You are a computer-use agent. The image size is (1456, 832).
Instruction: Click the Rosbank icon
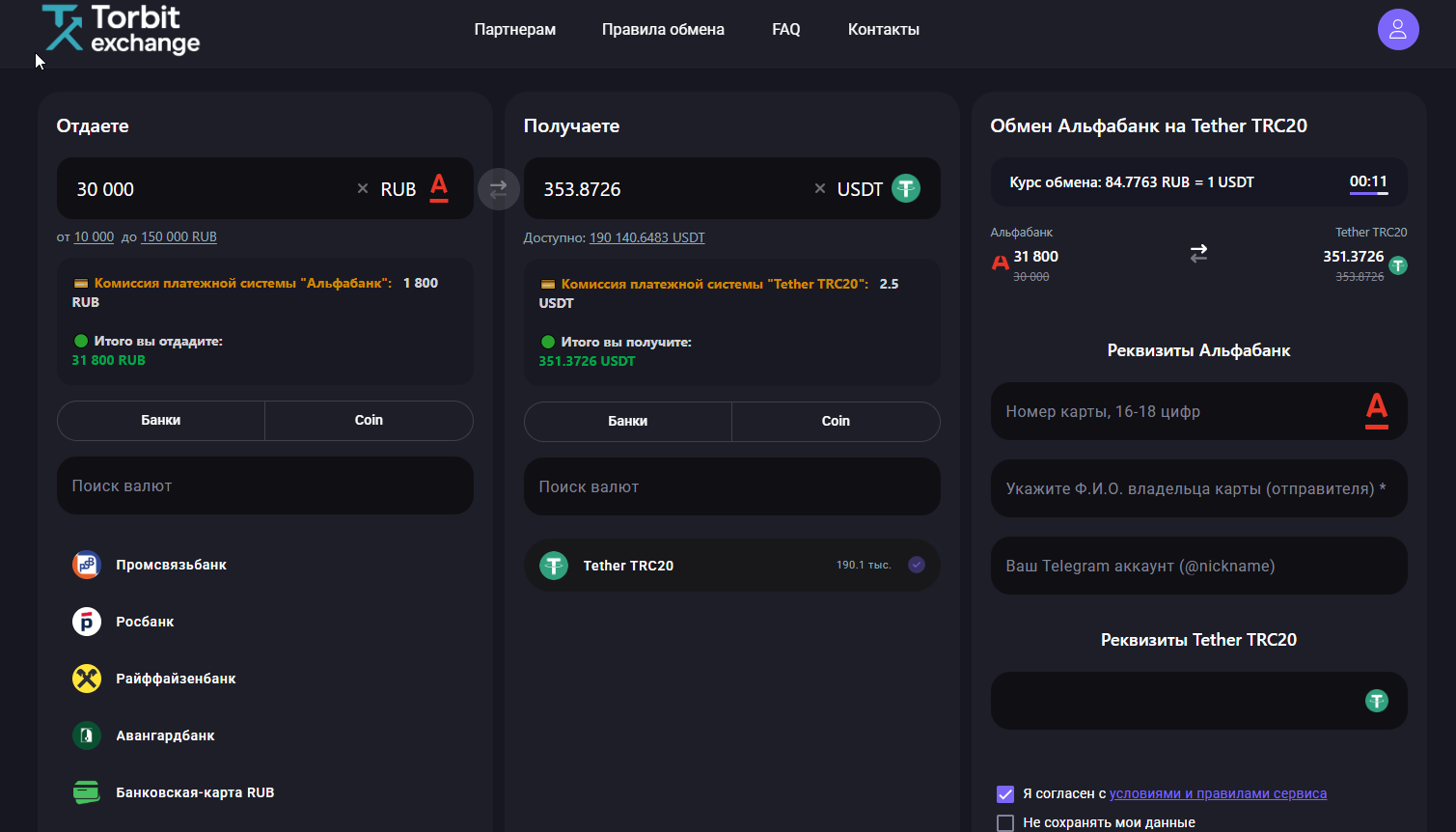pos(87,622)
